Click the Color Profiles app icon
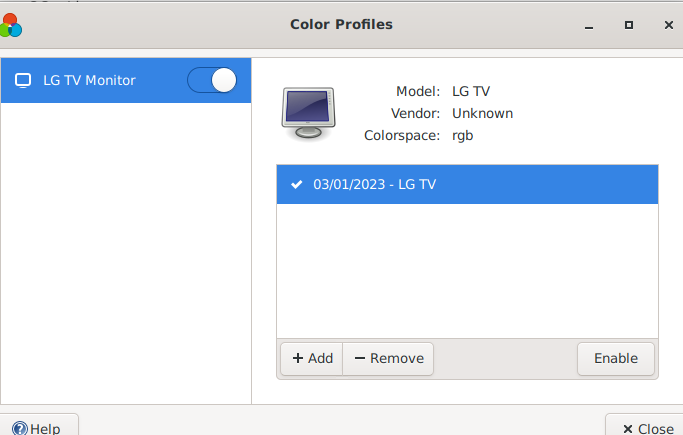The image size is (683, 435). (x=10, y=25)
